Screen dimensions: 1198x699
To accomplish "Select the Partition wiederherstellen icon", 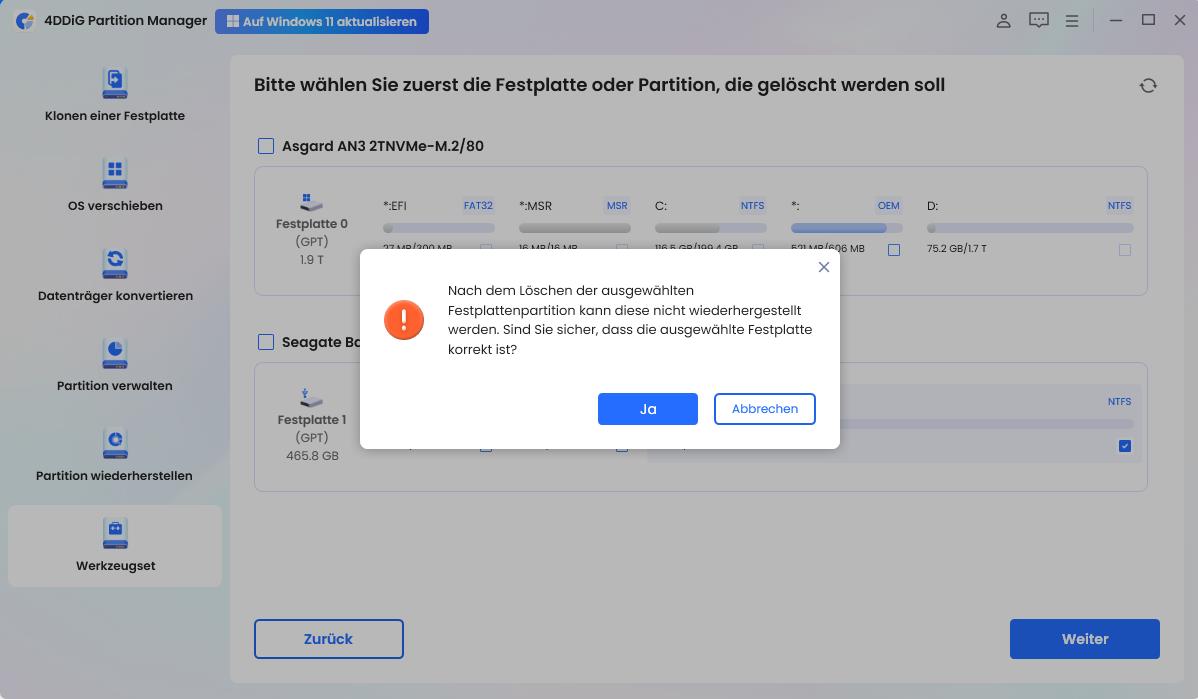I will (x=114, y=444).
